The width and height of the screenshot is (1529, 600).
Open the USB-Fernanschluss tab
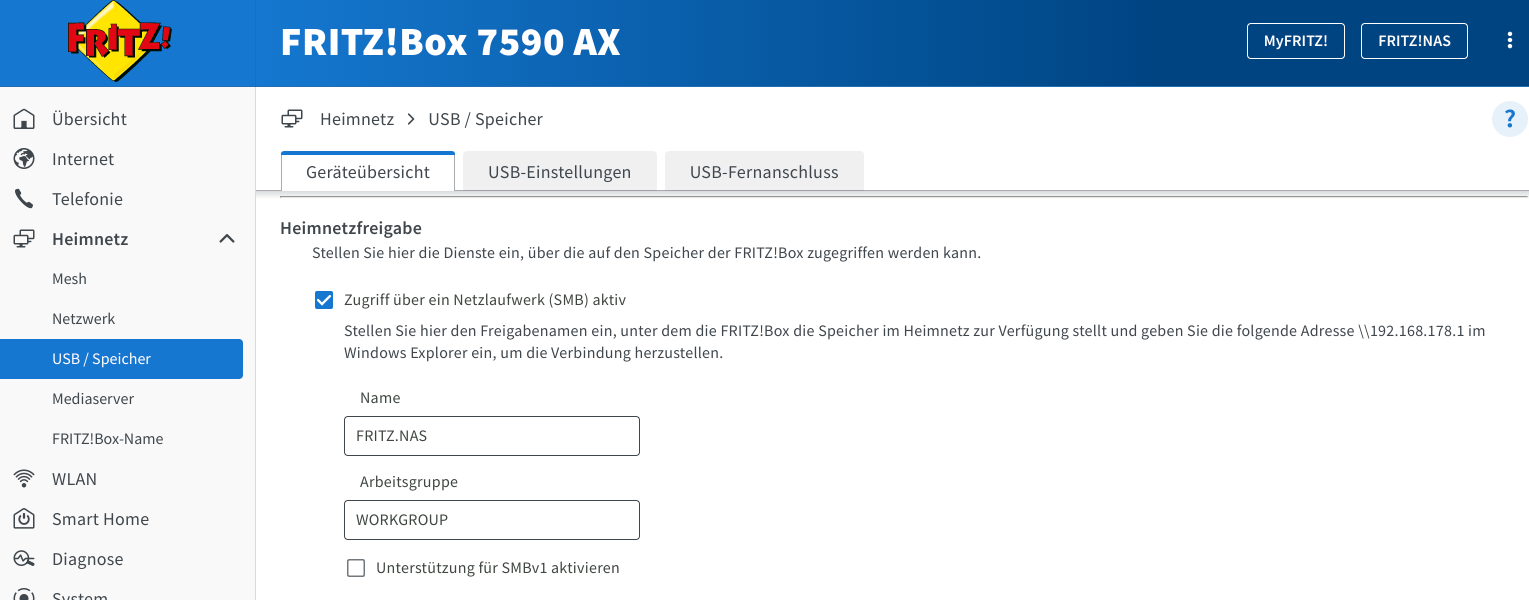[764, 172]
